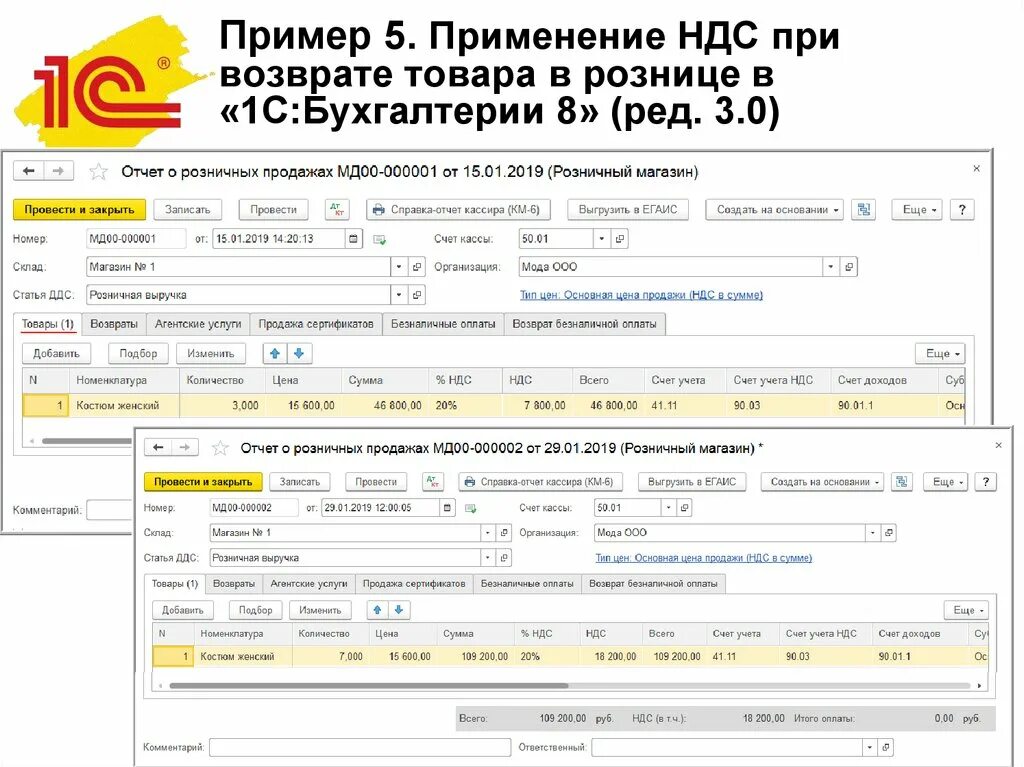Expand Ответственный dropdown in second window
1024x767 pixels.
pos(869,747)
